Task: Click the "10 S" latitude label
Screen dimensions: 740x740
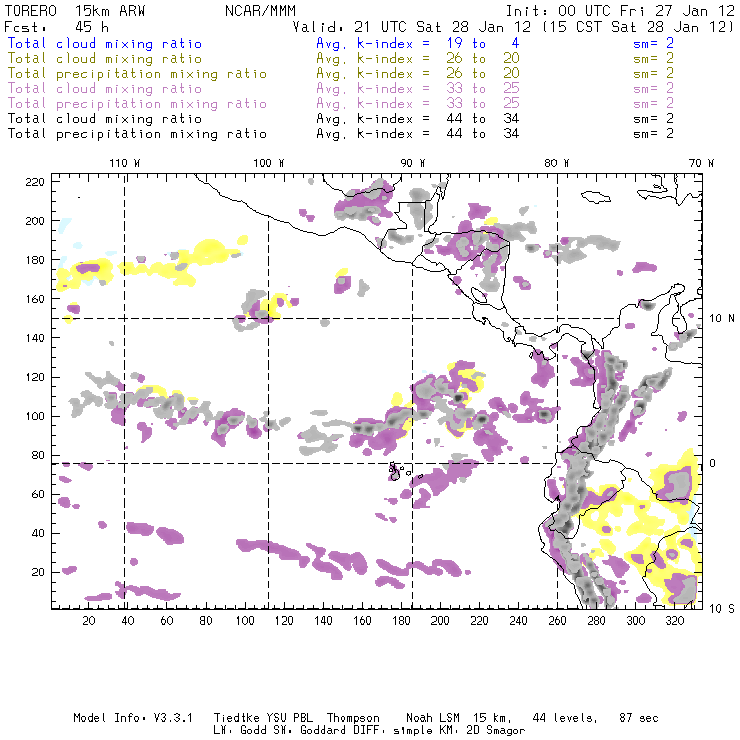Action: tap(722, 609)
